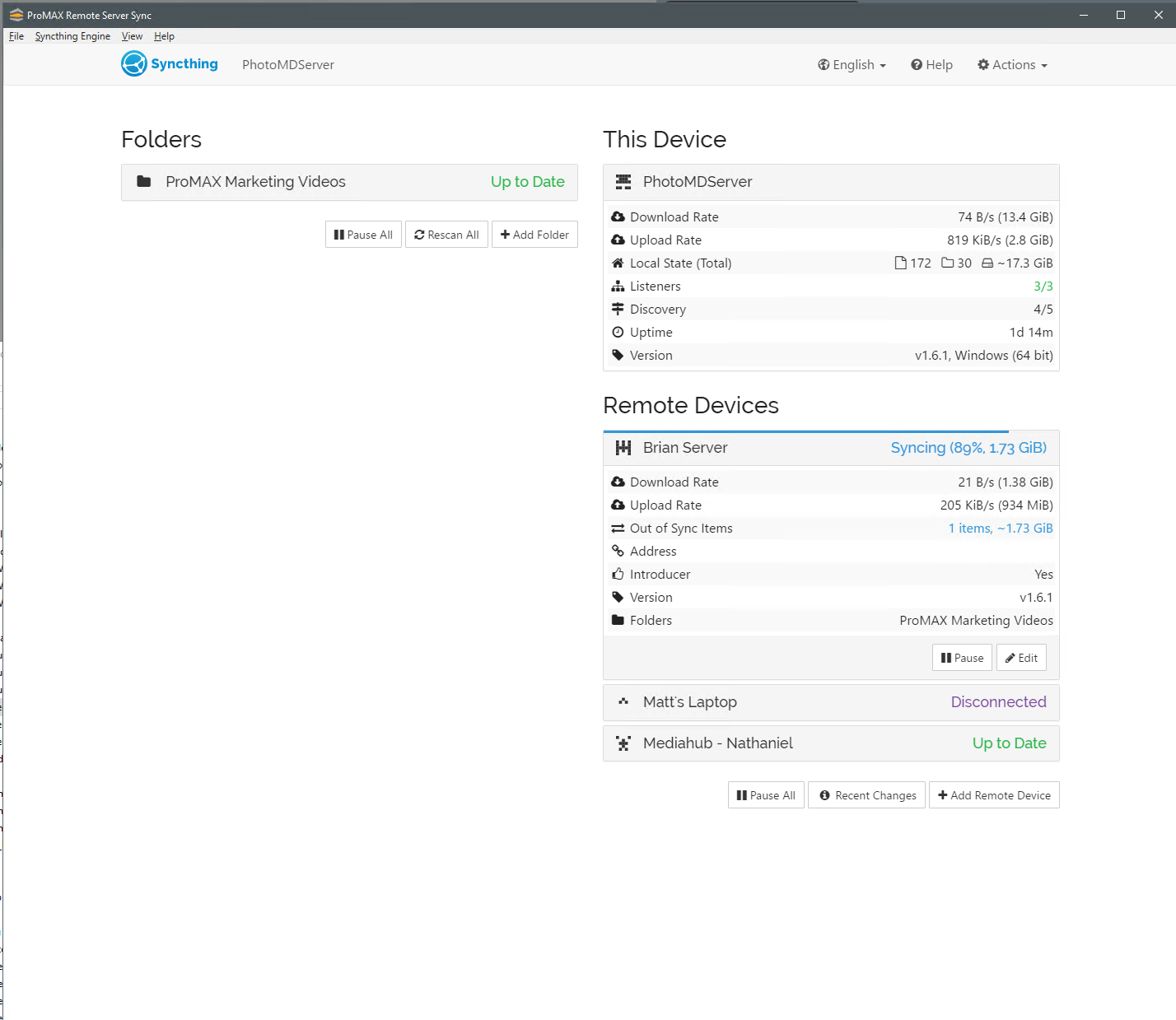Click Brian Server Download Rate cloud icon
Image resolution: width=1176 pixels, height=1020 pixels.
[x=618, y=482]
